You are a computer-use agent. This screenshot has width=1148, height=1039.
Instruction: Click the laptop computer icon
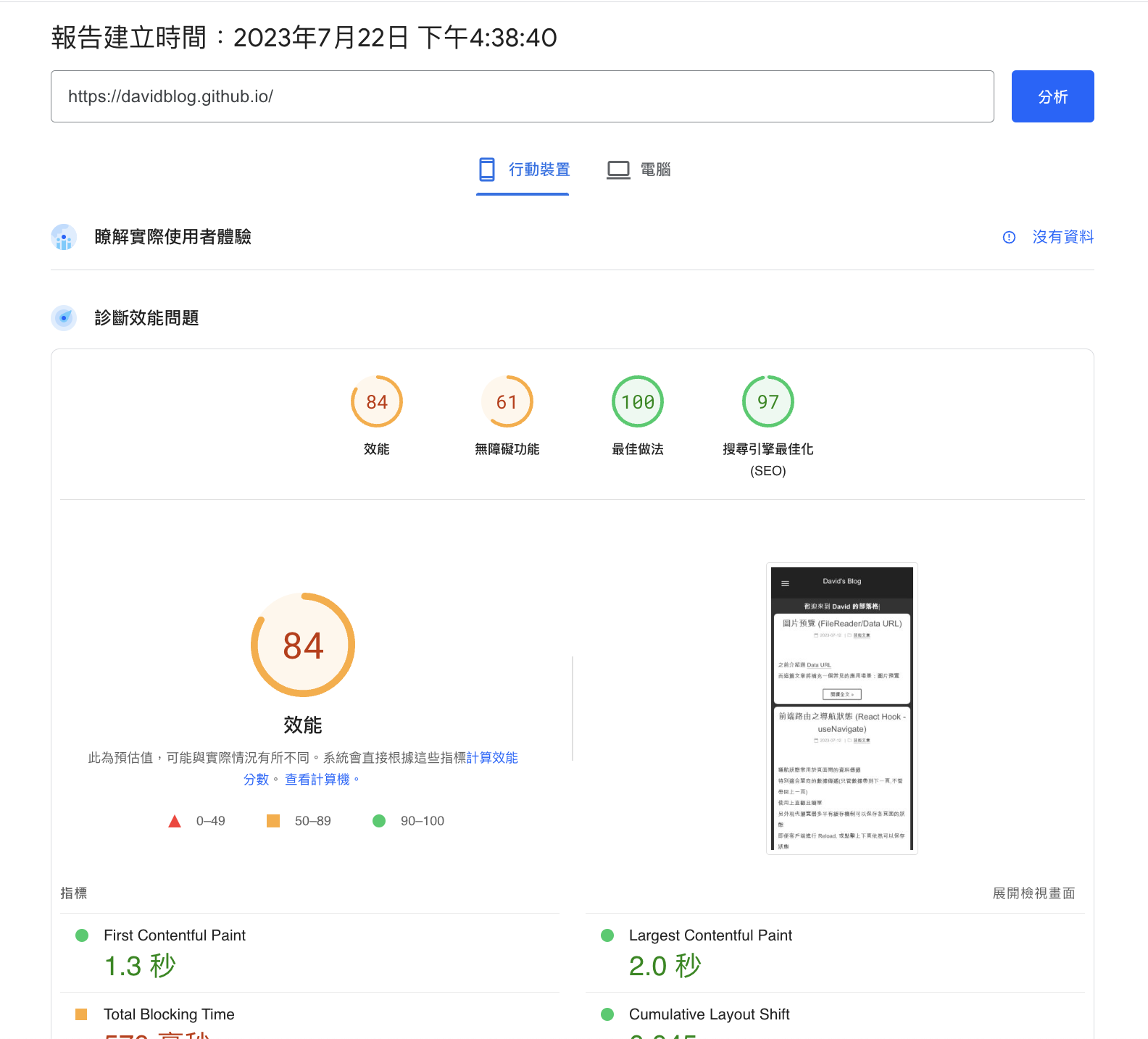pyautogui.click(x=618, y=170)
